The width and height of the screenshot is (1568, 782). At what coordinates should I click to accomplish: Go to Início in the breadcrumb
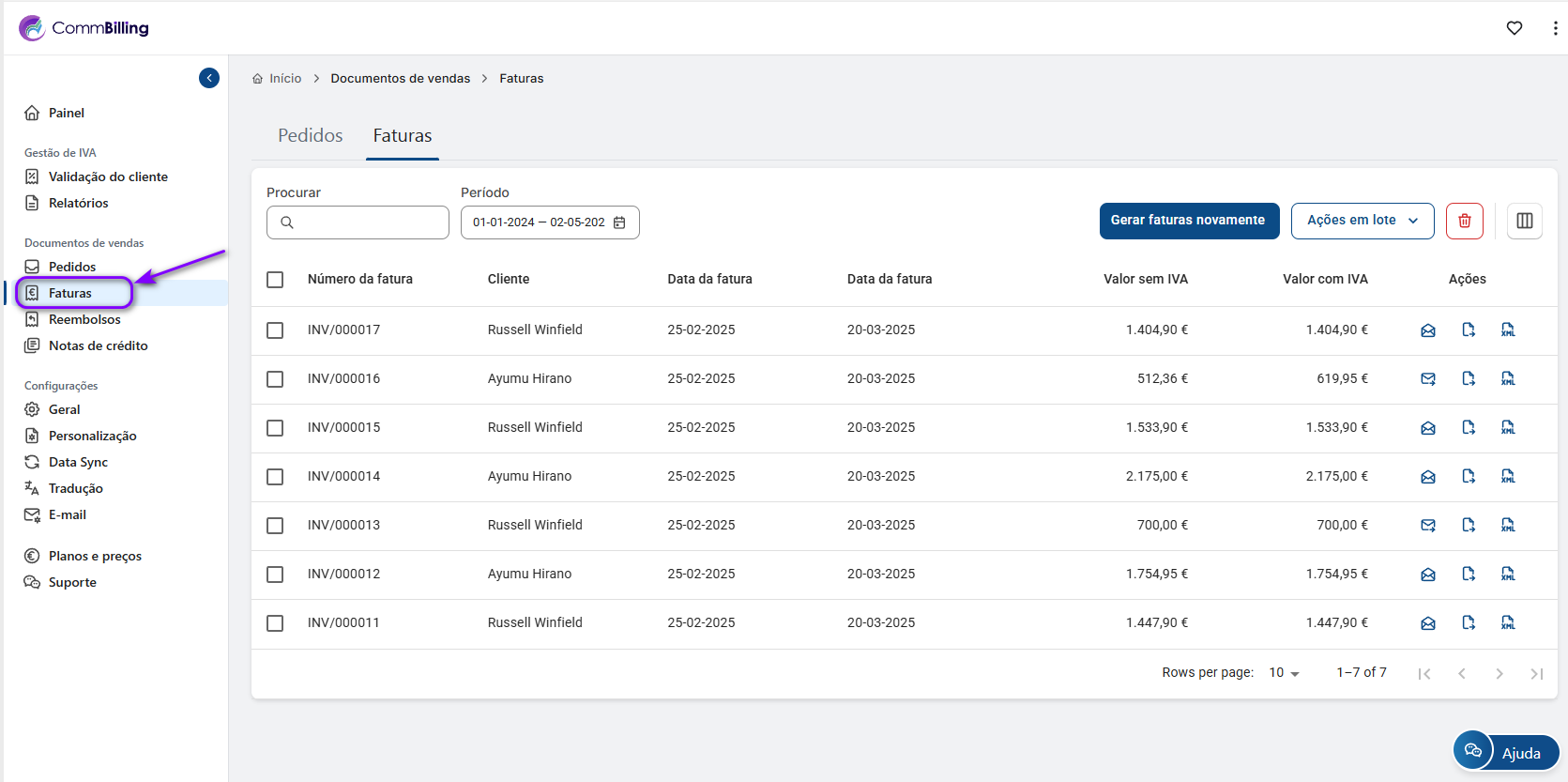click(284, 79)
